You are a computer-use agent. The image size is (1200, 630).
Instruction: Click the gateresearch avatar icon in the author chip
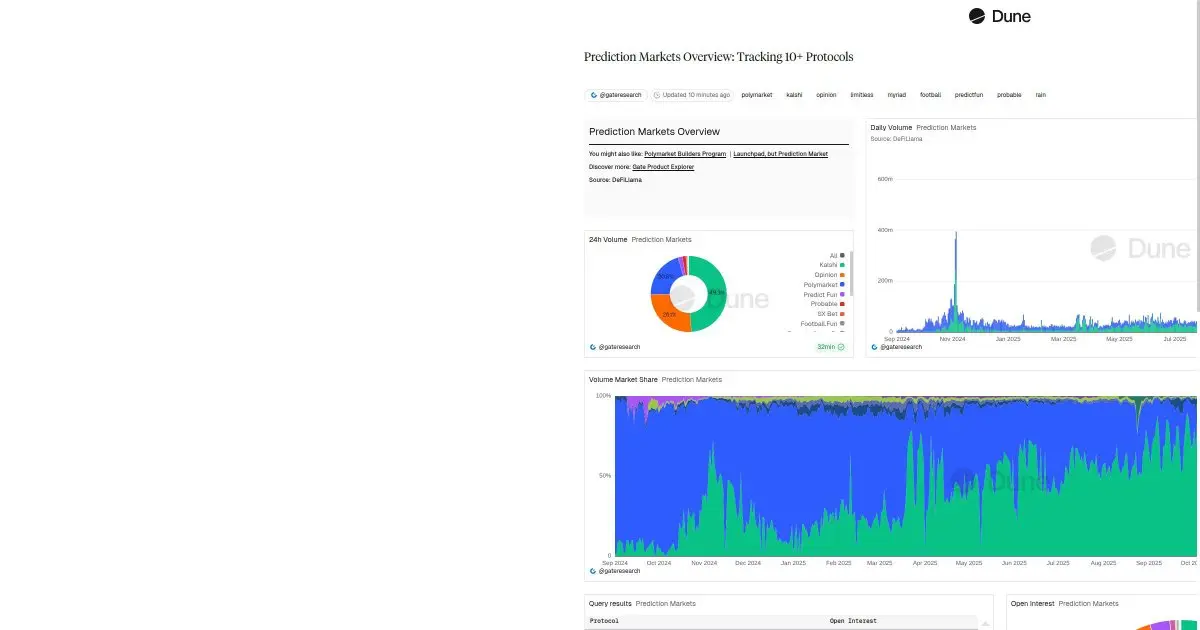594,95
